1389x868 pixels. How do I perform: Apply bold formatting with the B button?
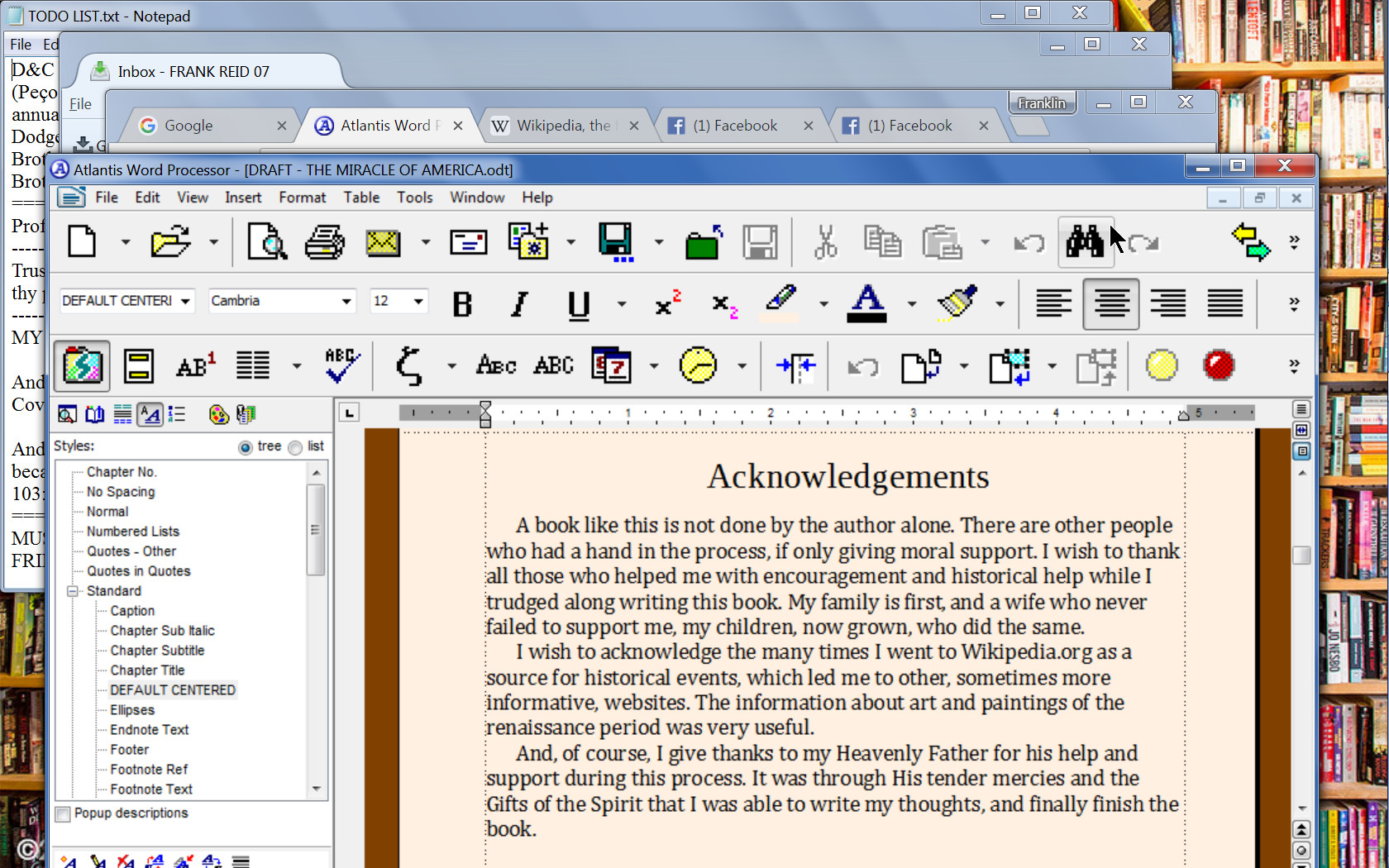pos(462,303)
